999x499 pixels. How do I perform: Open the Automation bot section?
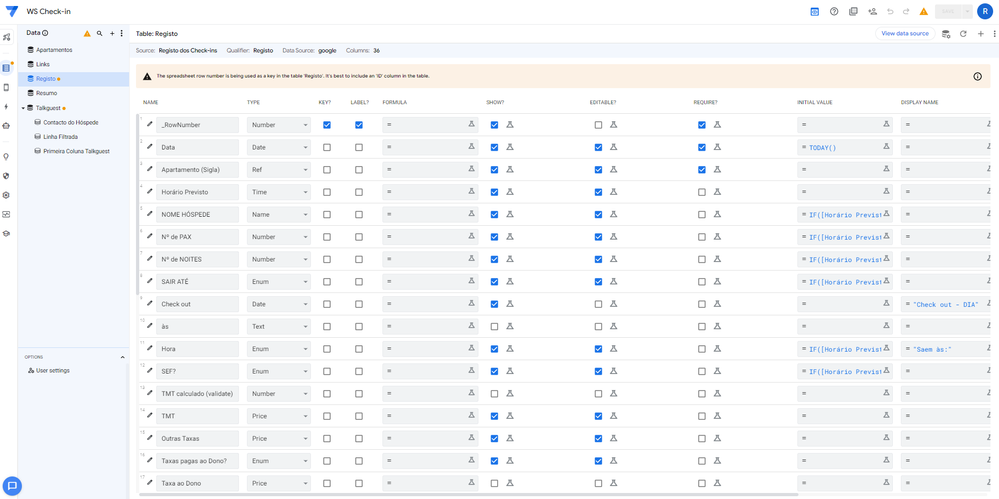(6, 126)
